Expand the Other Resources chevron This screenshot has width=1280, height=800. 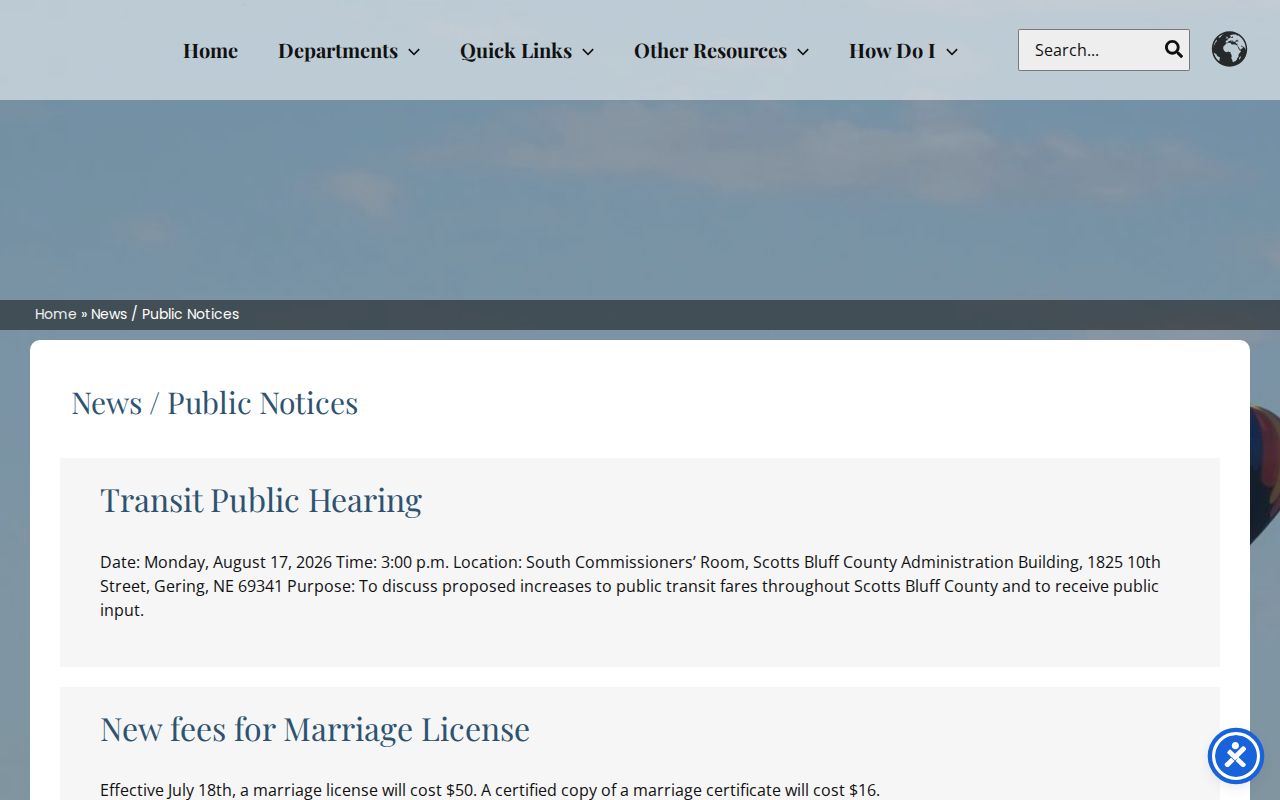(803, 52)
